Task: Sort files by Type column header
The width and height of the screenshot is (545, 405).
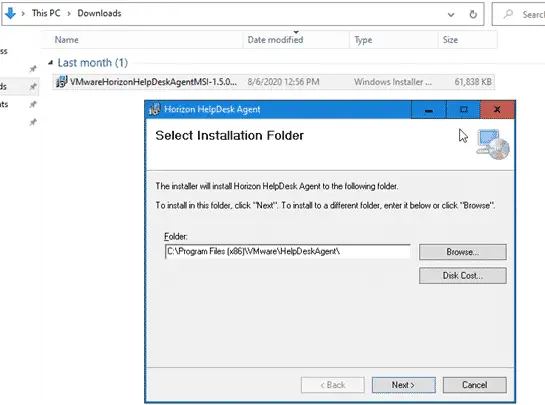Action: tap(363, 40)
